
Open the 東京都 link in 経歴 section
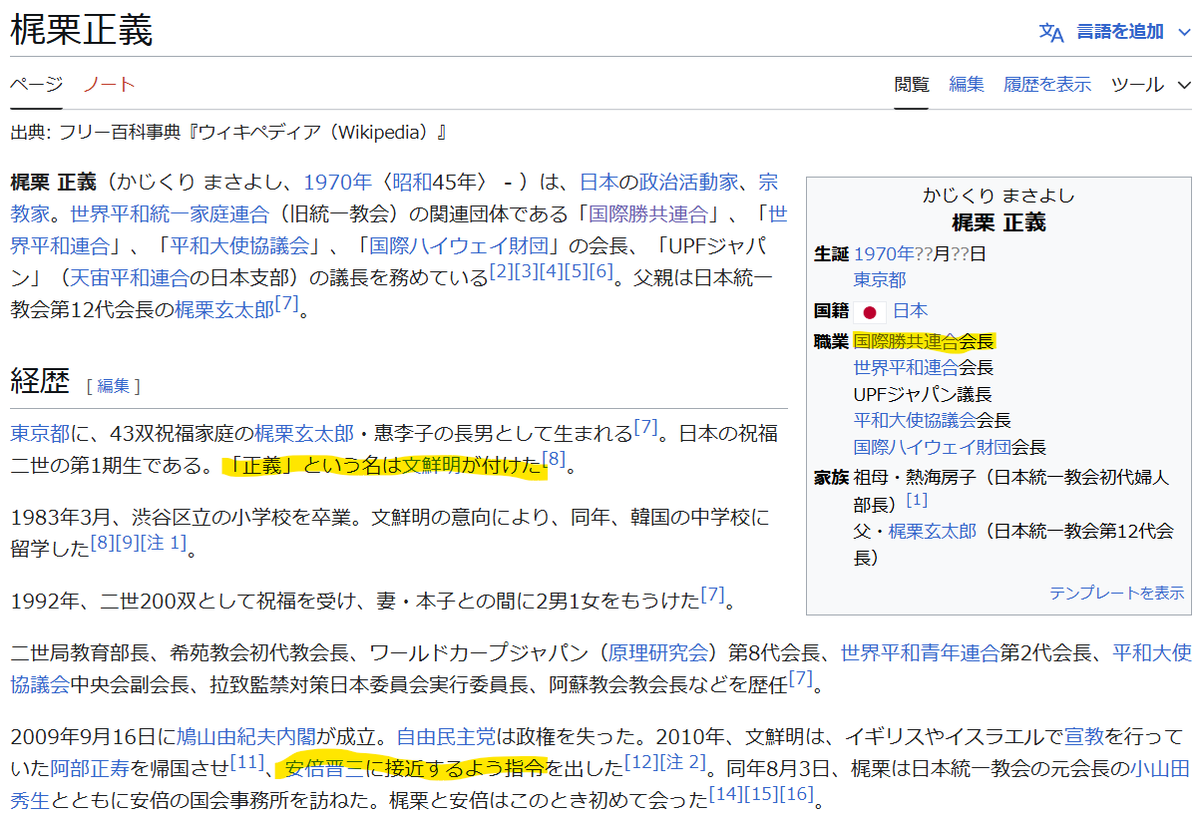coord(40,433)
